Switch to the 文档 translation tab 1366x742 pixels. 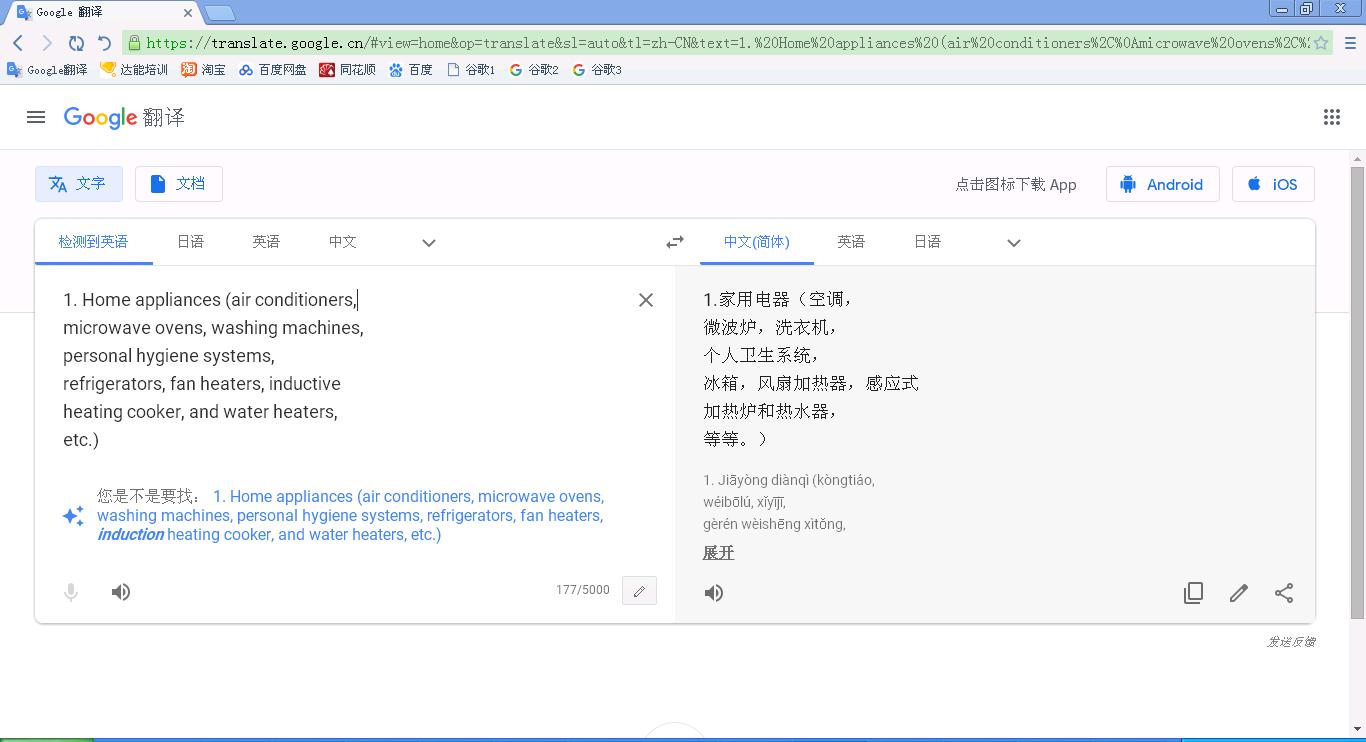coord(178,183)
